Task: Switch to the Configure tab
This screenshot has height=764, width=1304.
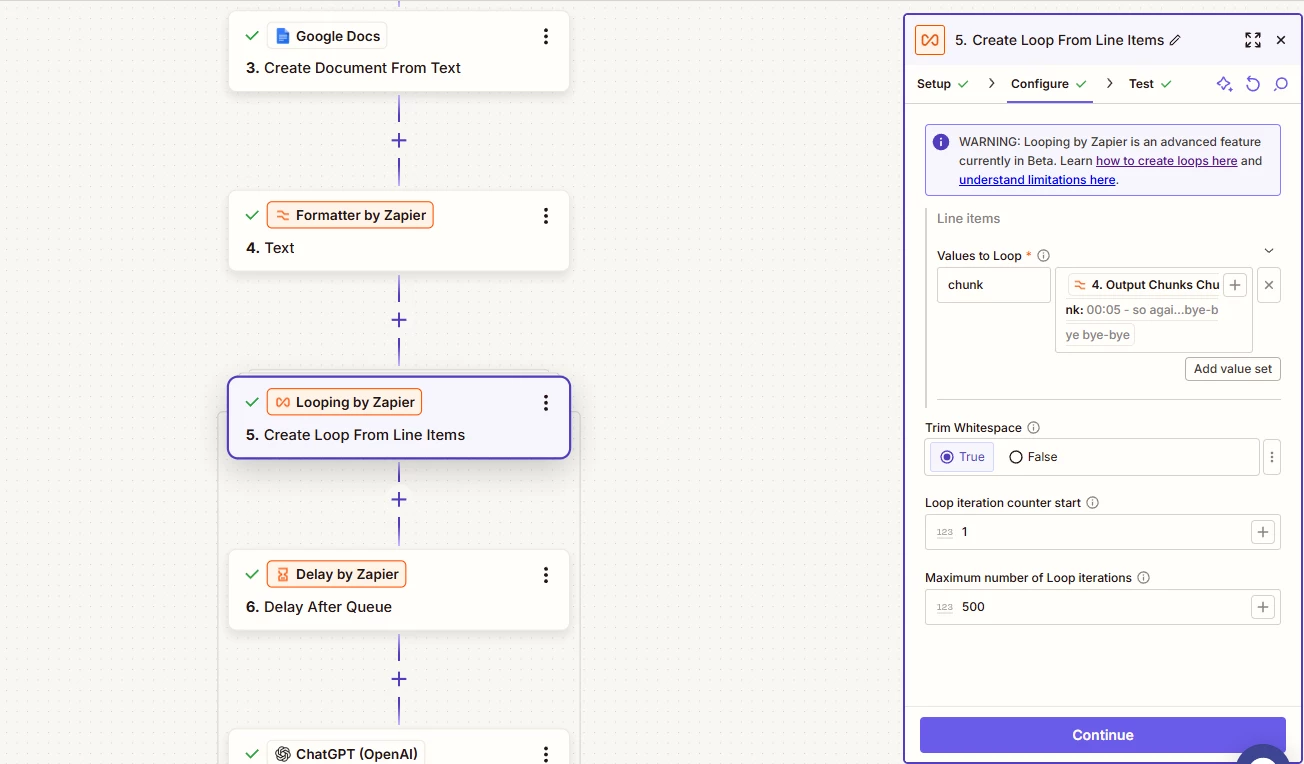Action: 1049,84
